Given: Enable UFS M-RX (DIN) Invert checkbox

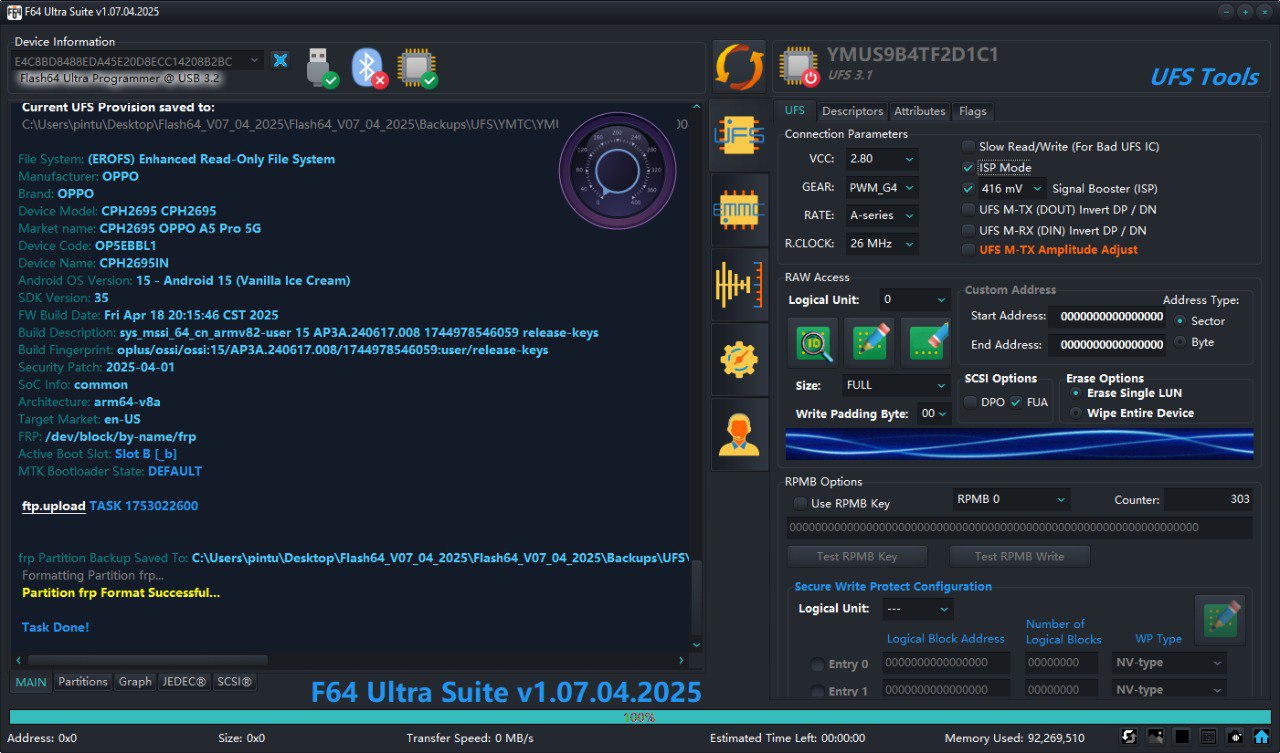Looking at the screenshot, I should point(968,230).
